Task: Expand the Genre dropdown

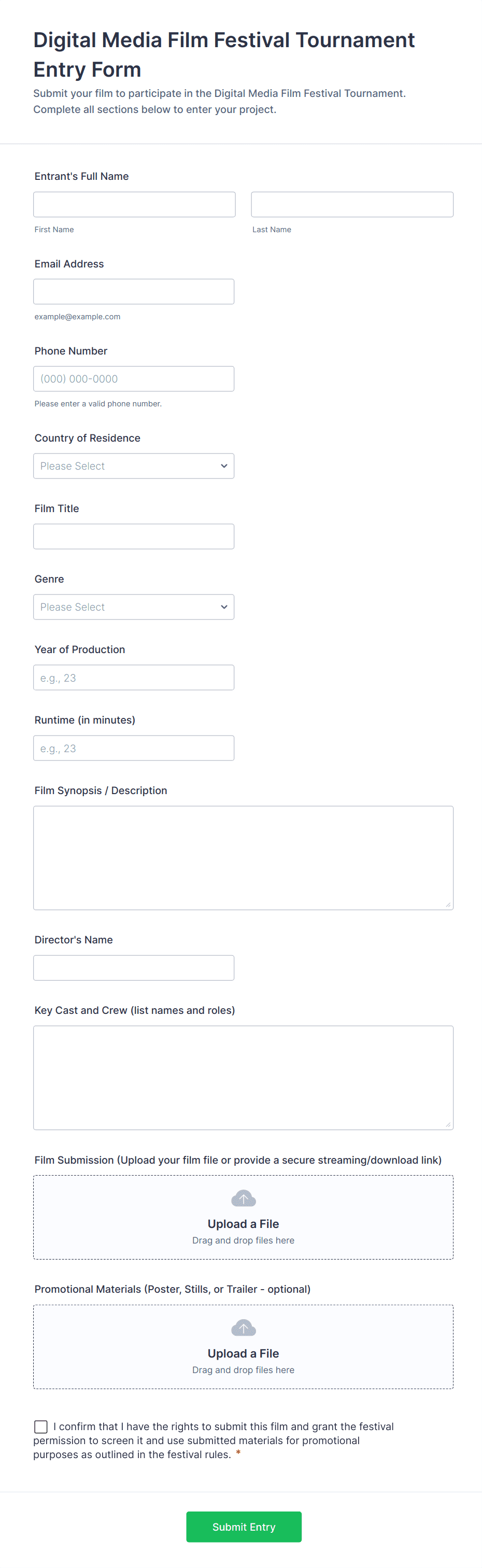Action: [x=134, y=607]
